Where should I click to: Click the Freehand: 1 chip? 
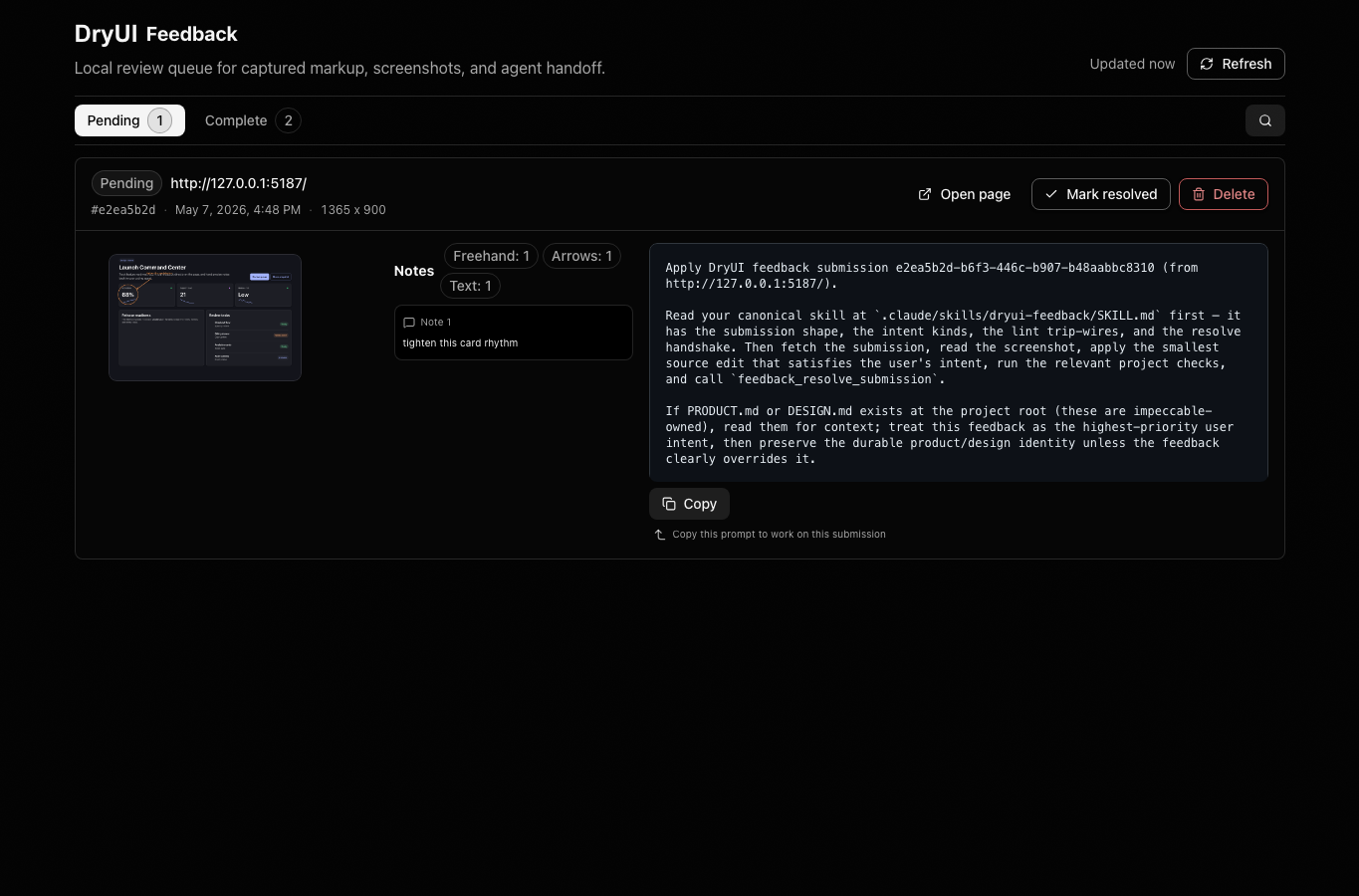click(x=491, y=256)
